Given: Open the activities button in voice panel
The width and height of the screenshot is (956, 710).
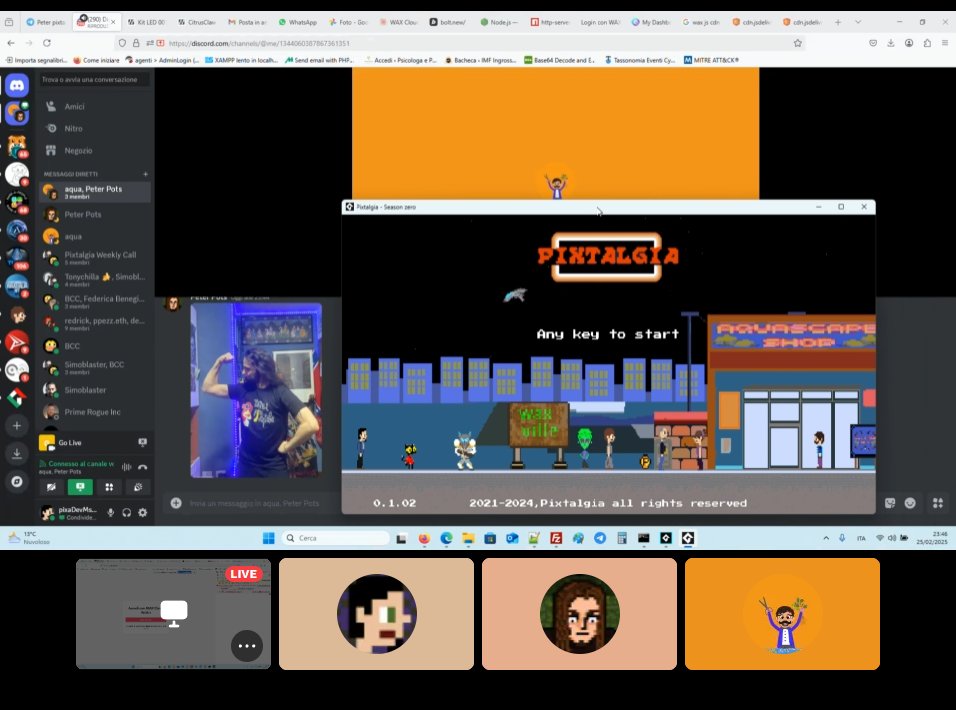Looking at the screenshot, I should 109,487.
